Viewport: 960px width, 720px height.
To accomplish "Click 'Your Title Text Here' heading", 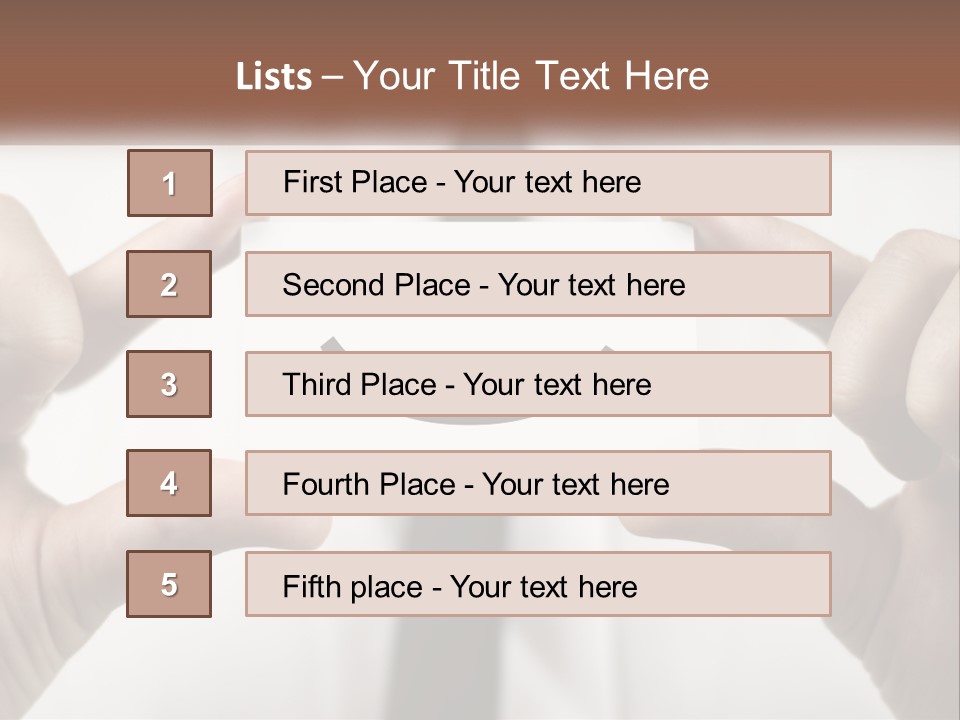I will tap(531, 76).
